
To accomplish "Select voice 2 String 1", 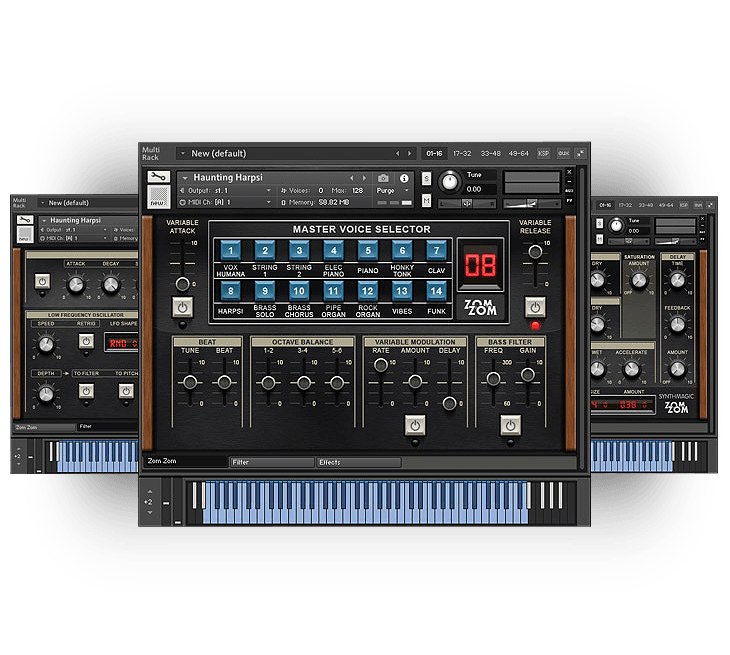I will [265, 250].
